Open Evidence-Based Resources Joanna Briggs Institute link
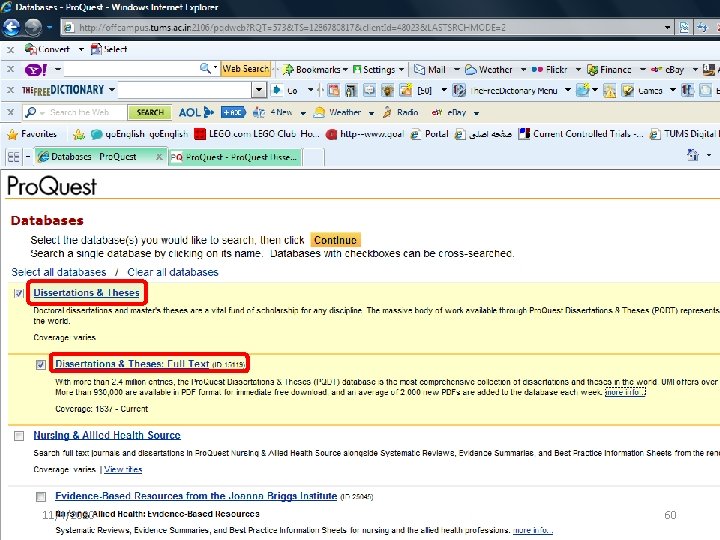The width and height of the screenshot is (720, 540). (x=196, y=496)
